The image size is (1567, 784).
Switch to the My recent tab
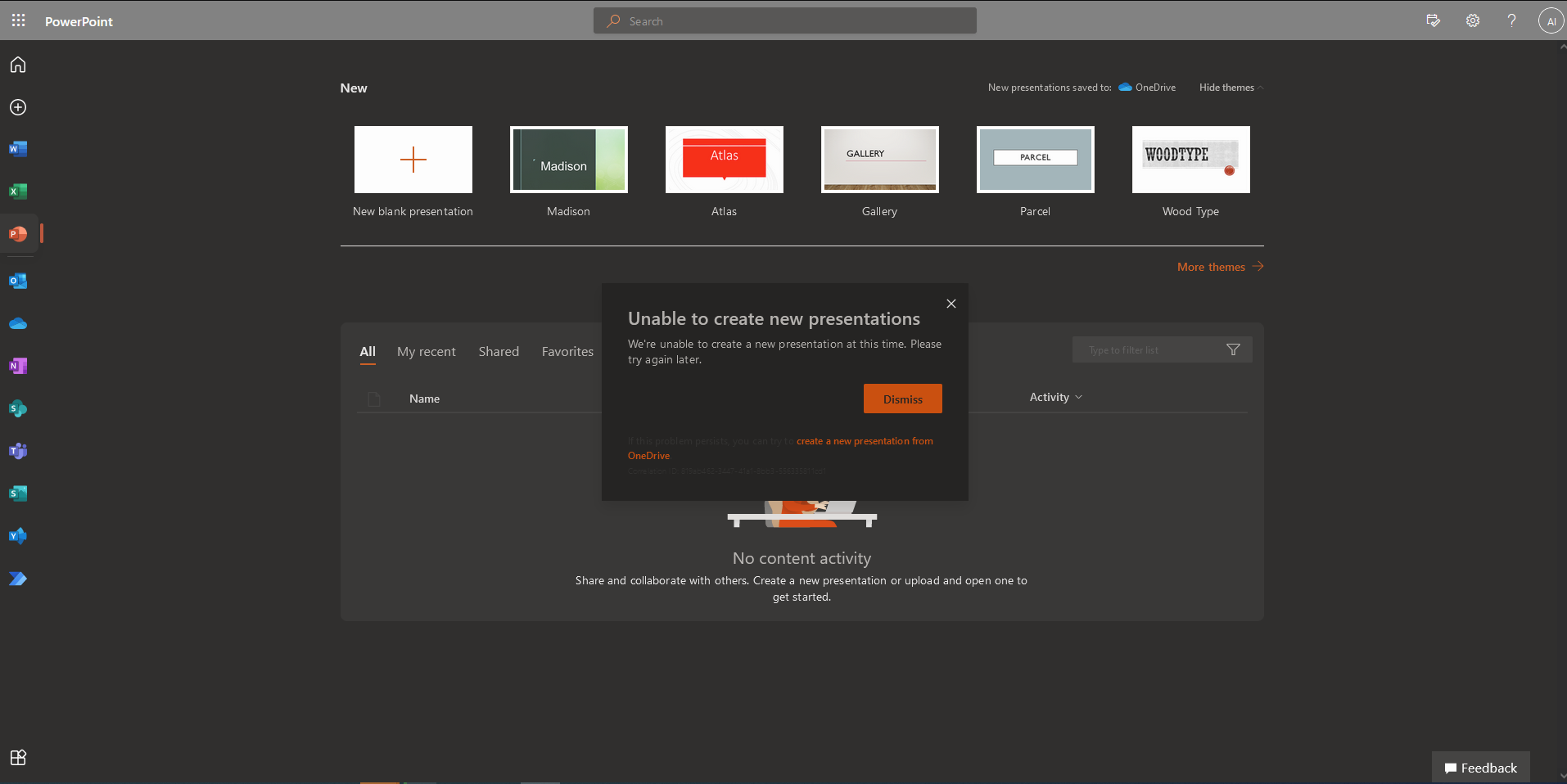point(426,352)
